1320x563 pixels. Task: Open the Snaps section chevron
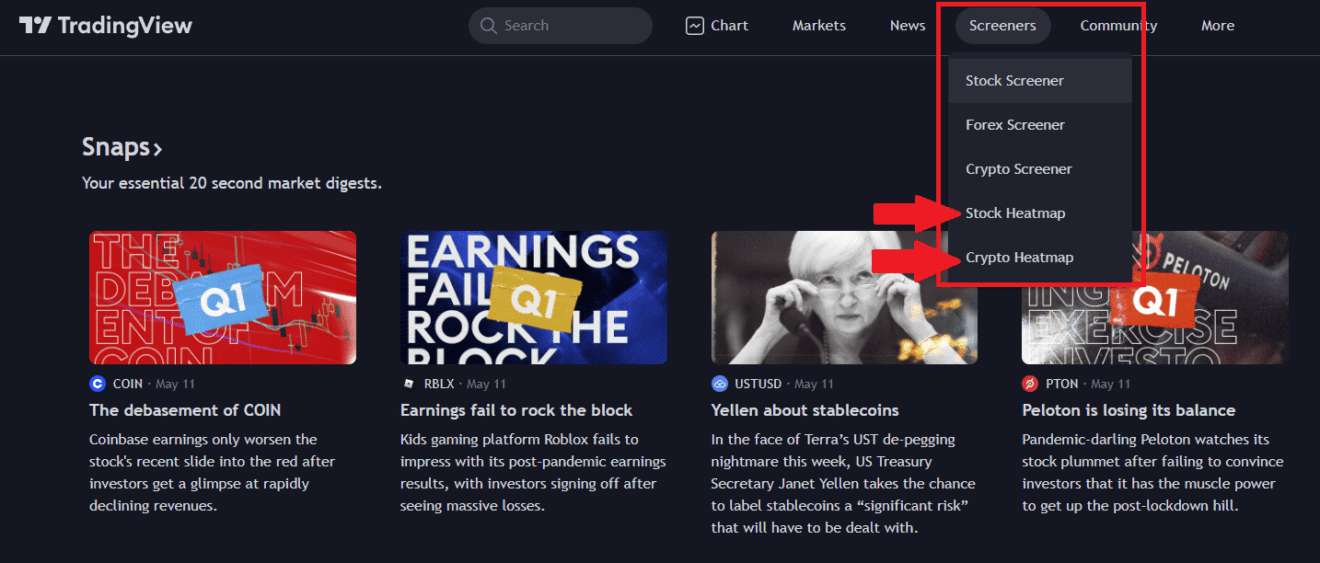[158, 150]
